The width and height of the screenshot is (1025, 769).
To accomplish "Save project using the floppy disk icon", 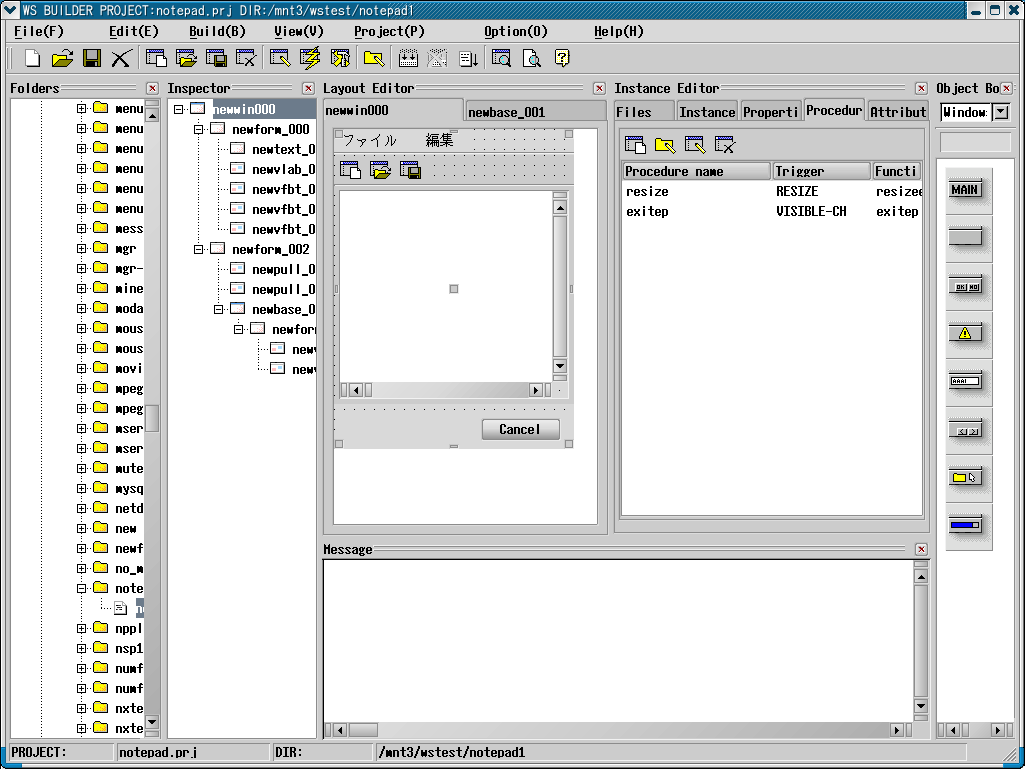I will point(92,58).
